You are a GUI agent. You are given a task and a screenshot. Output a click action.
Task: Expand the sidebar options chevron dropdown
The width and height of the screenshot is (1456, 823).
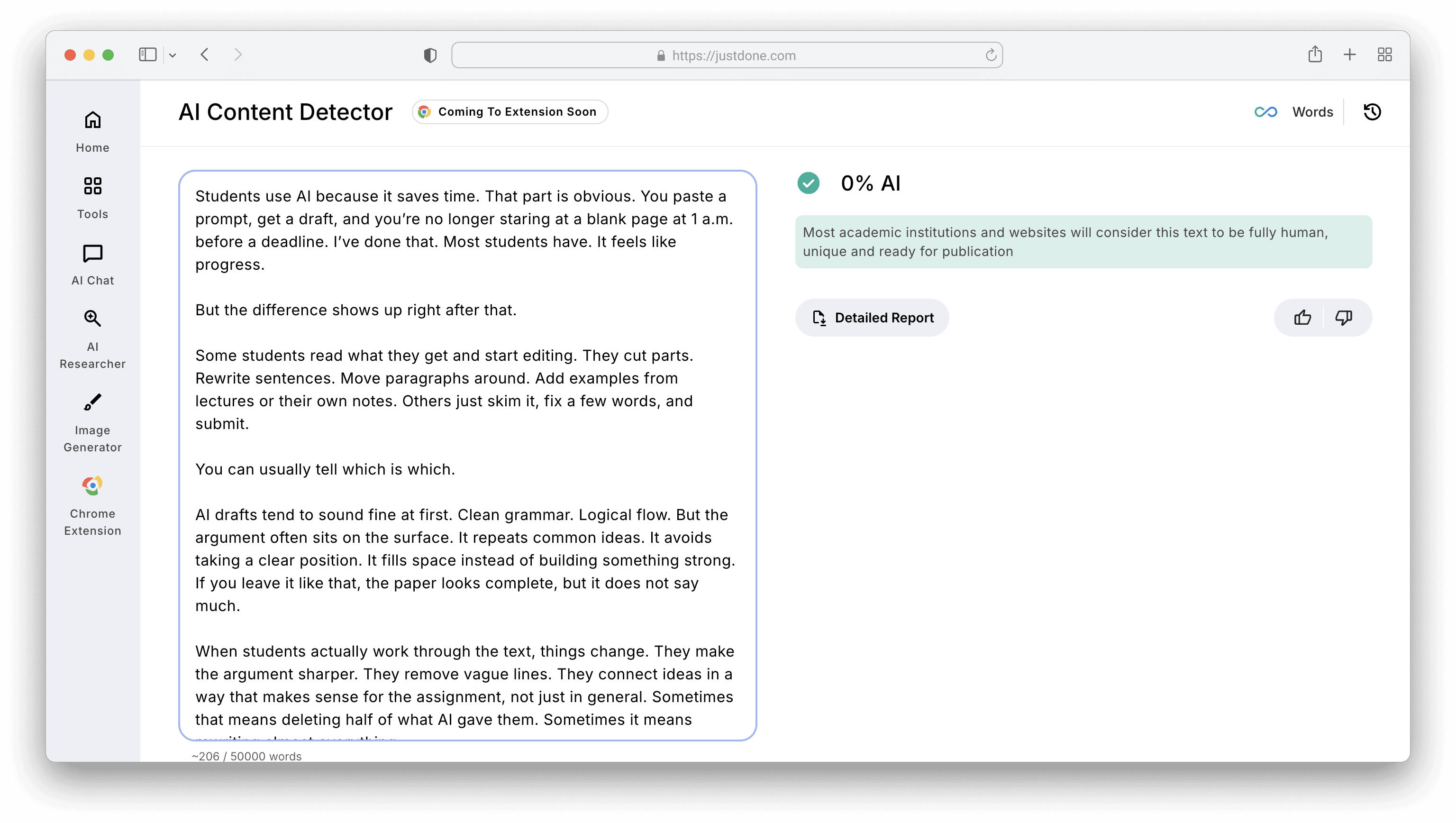pos(173,55)
